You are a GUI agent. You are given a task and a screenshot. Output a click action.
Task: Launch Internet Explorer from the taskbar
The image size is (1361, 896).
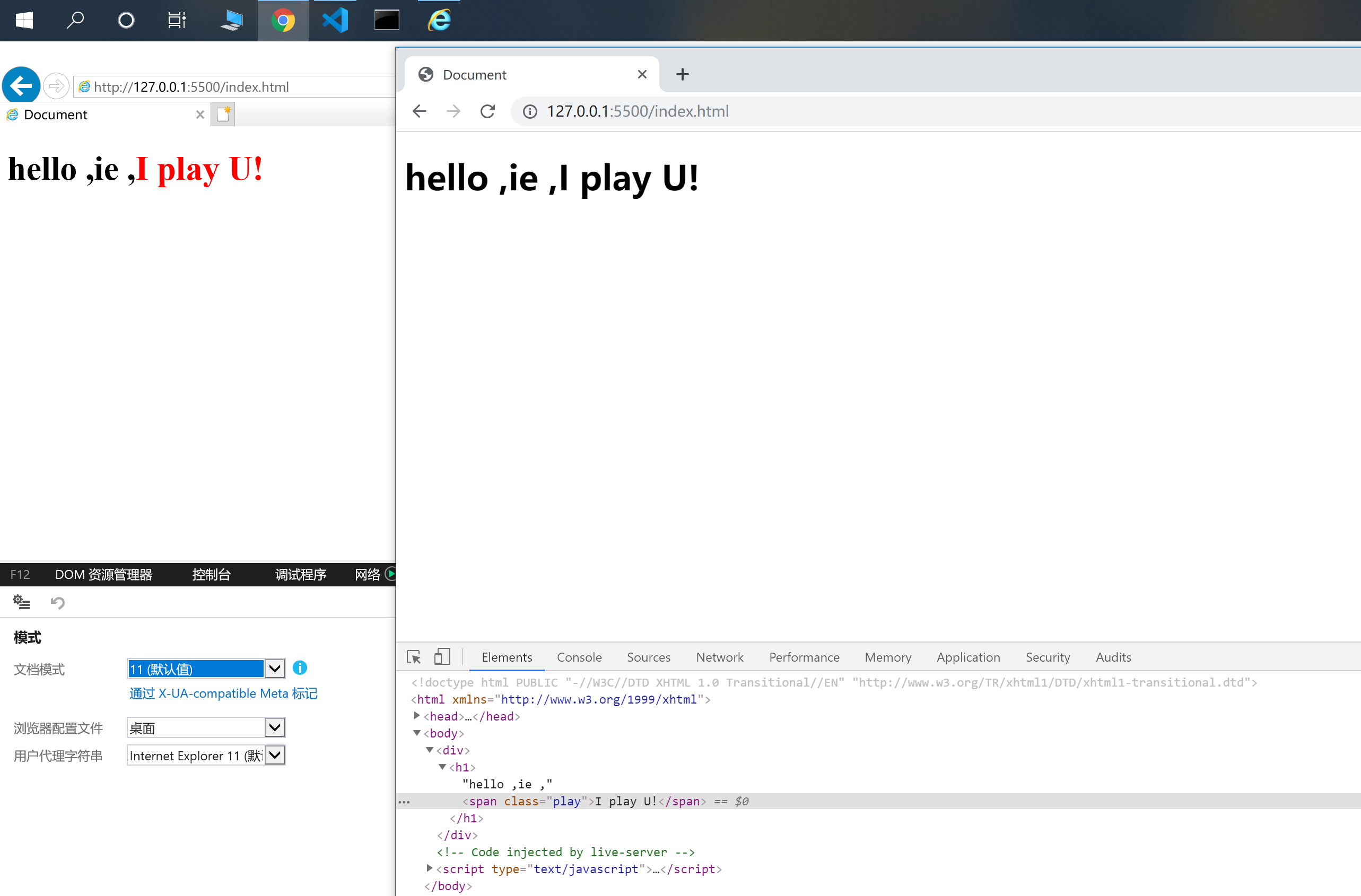click(439, 20)
